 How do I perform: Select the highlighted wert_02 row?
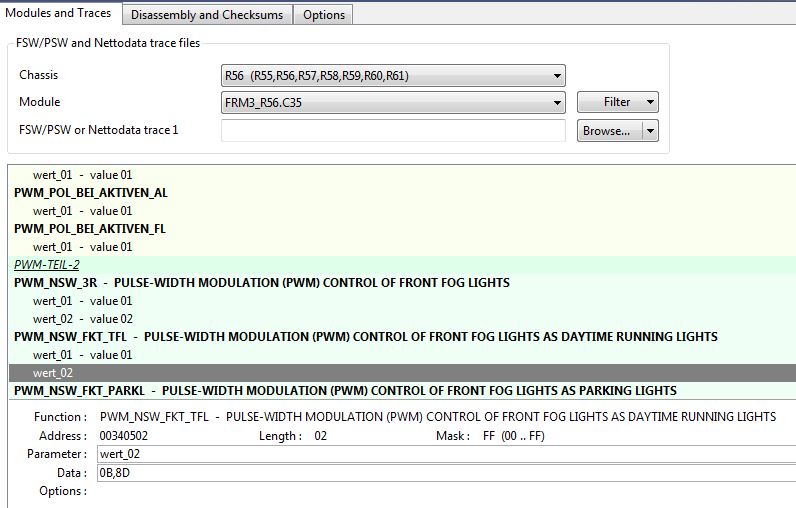click(x=400, y=372)
